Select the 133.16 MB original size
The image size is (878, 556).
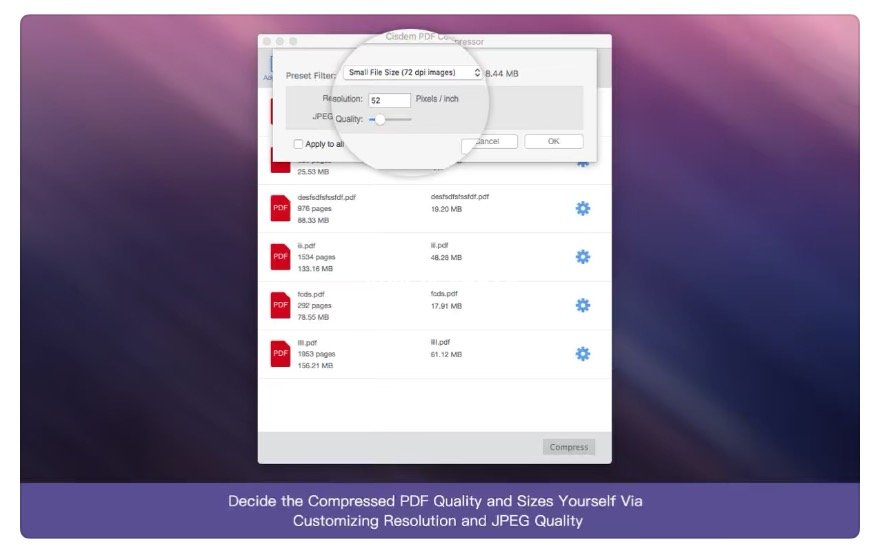click(315, 269)
